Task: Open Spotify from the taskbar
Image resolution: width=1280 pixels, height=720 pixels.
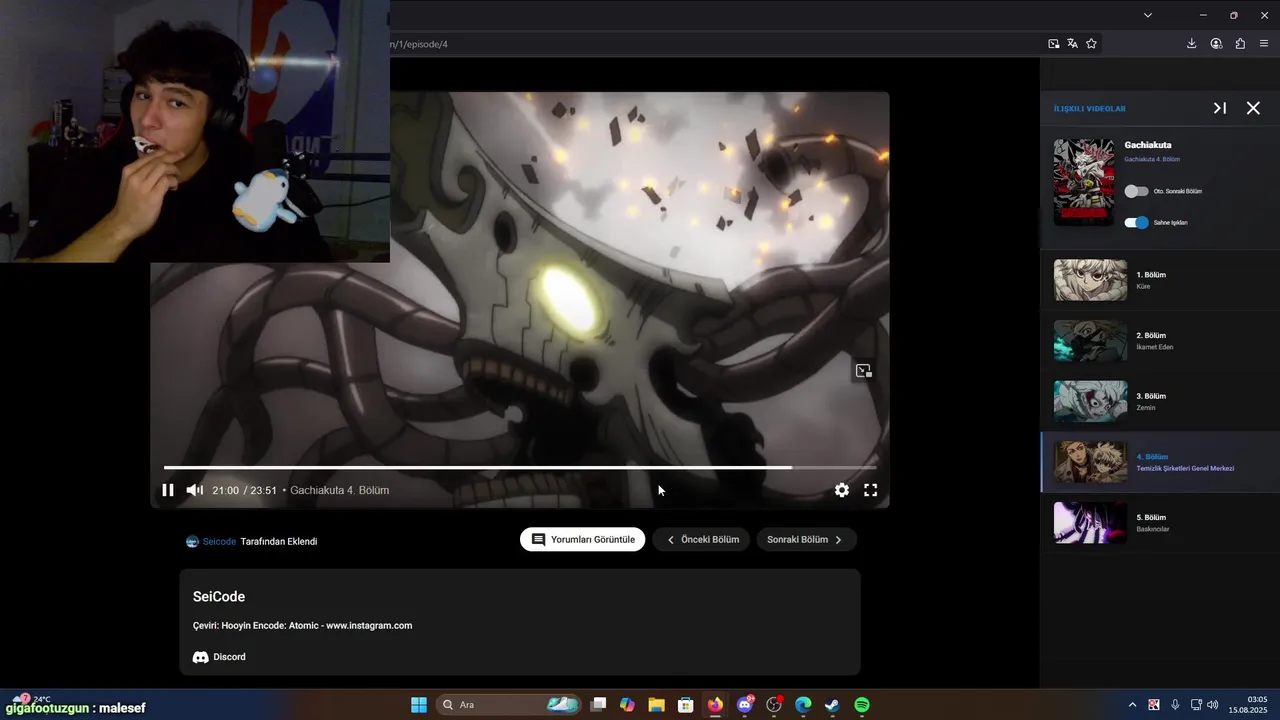Action: pos(862,705)
